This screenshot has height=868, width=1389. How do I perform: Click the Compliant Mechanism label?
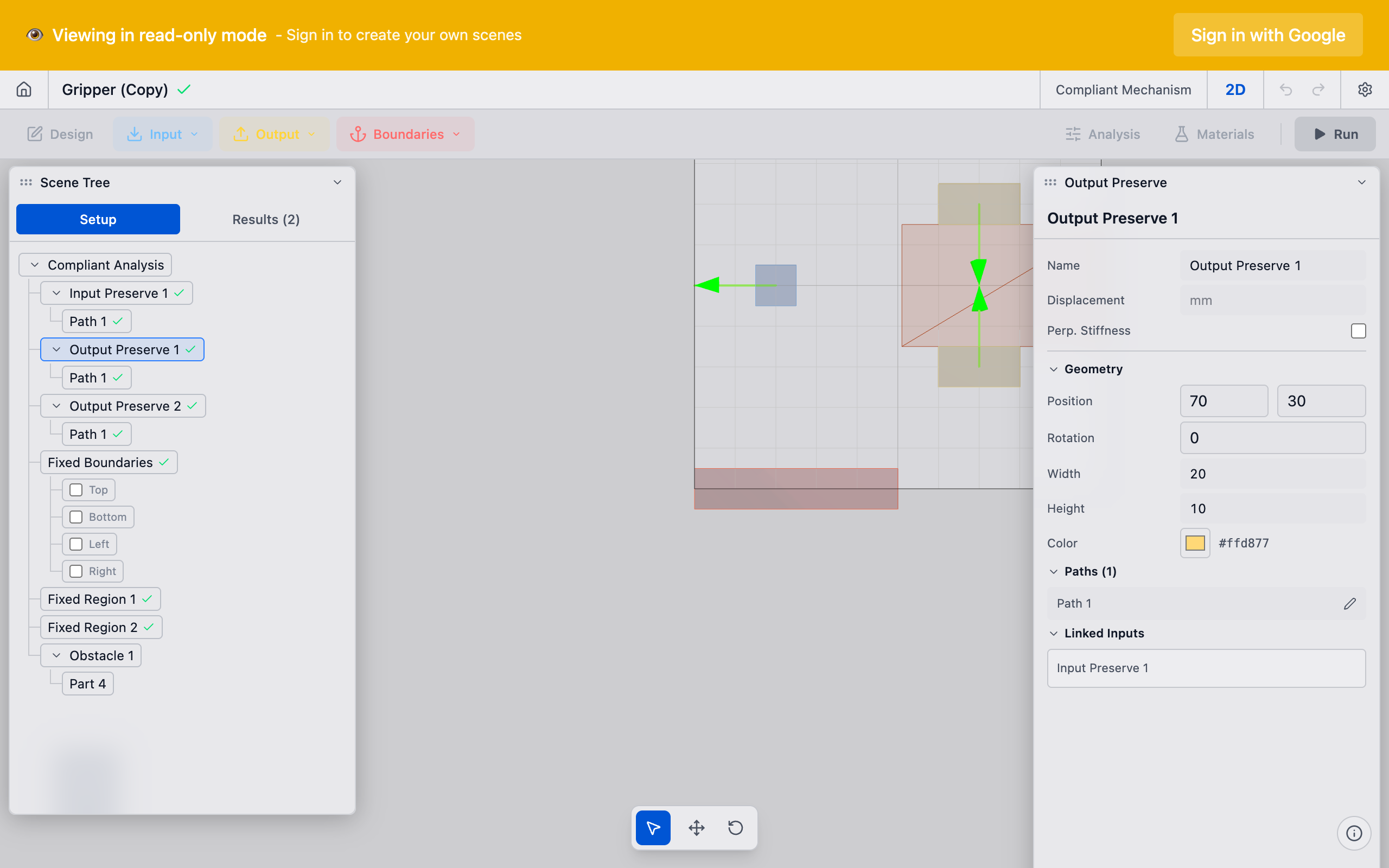[x=1123, y=90]
